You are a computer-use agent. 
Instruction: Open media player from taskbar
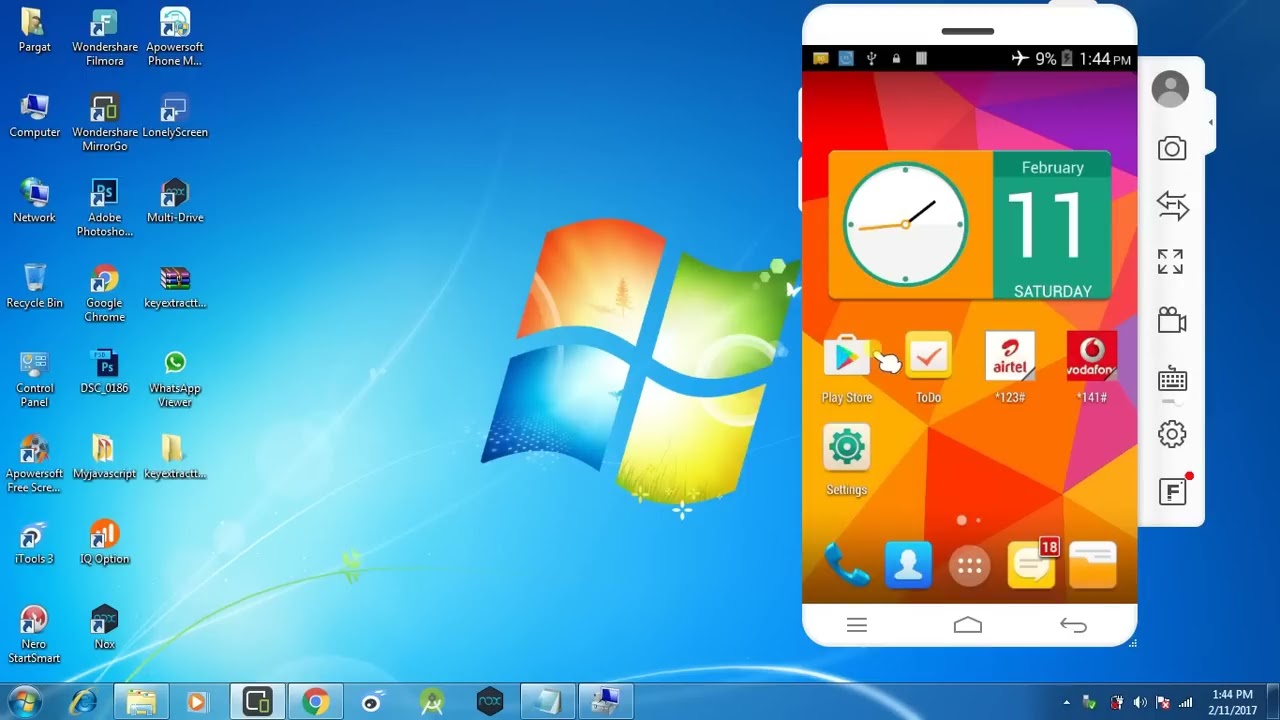coord(197,702)
